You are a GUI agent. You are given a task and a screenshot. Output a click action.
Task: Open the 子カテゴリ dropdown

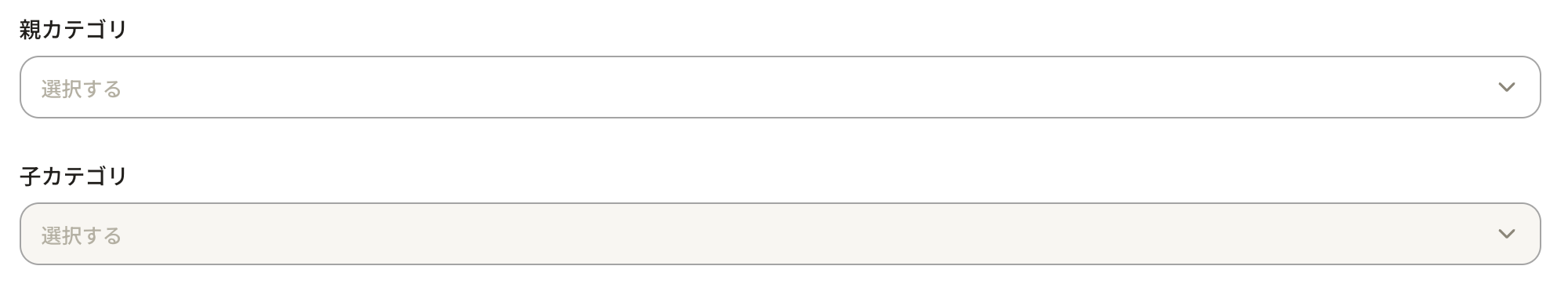coord(780,234)
